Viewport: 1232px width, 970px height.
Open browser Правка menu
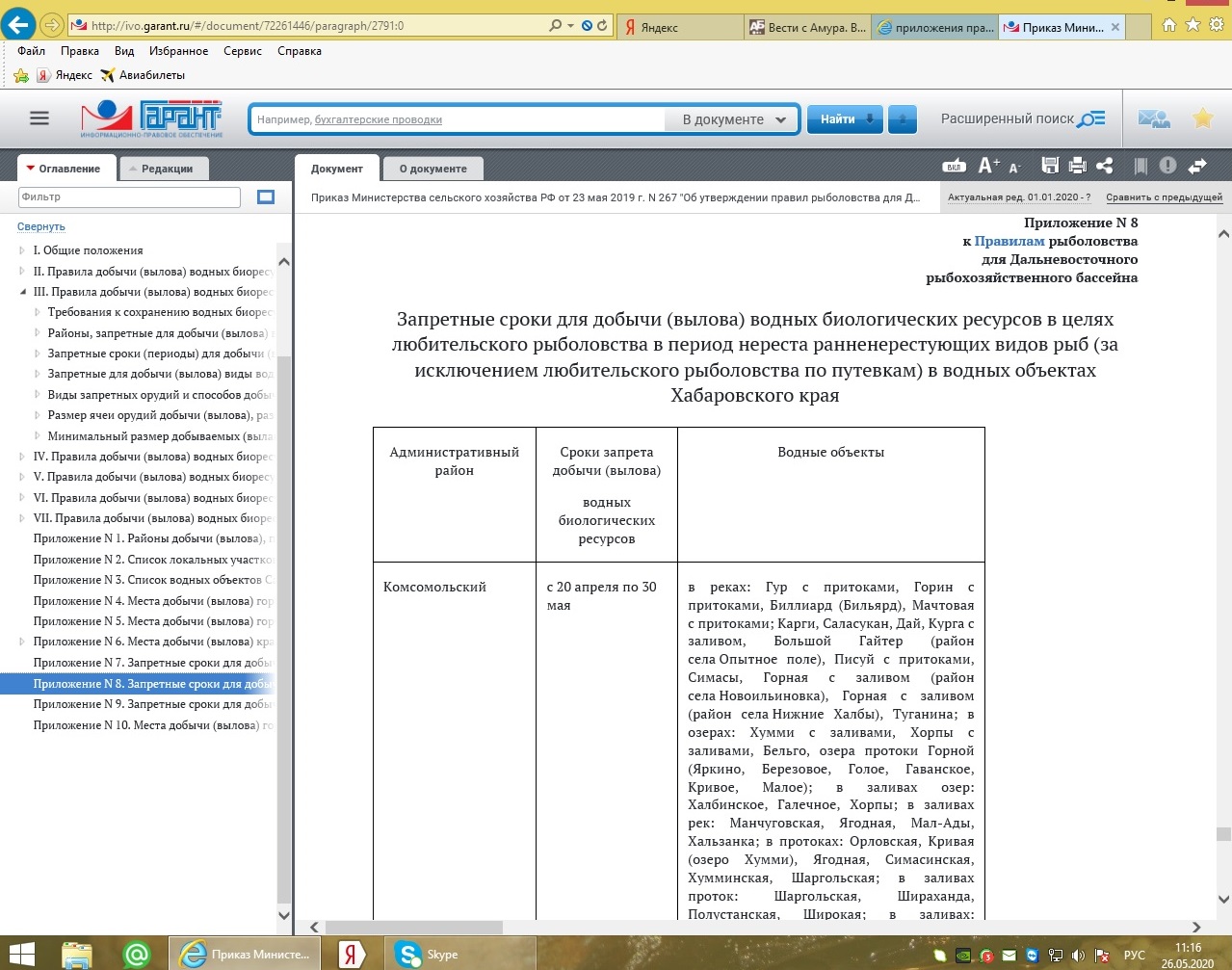tap(80, 51)
